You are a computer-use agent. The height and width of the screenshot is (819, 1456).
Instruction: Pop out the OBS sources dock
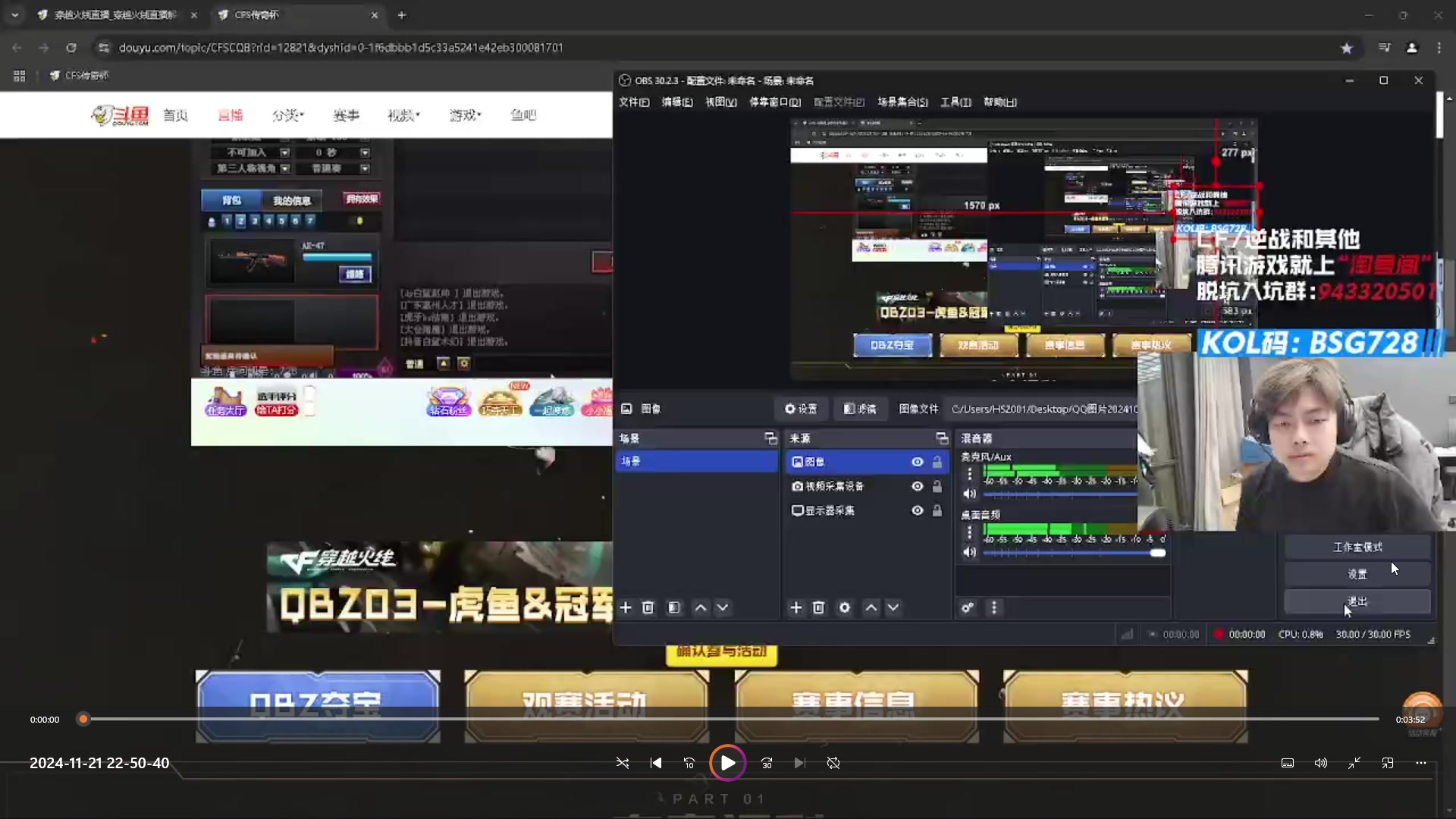click(942, 438)
